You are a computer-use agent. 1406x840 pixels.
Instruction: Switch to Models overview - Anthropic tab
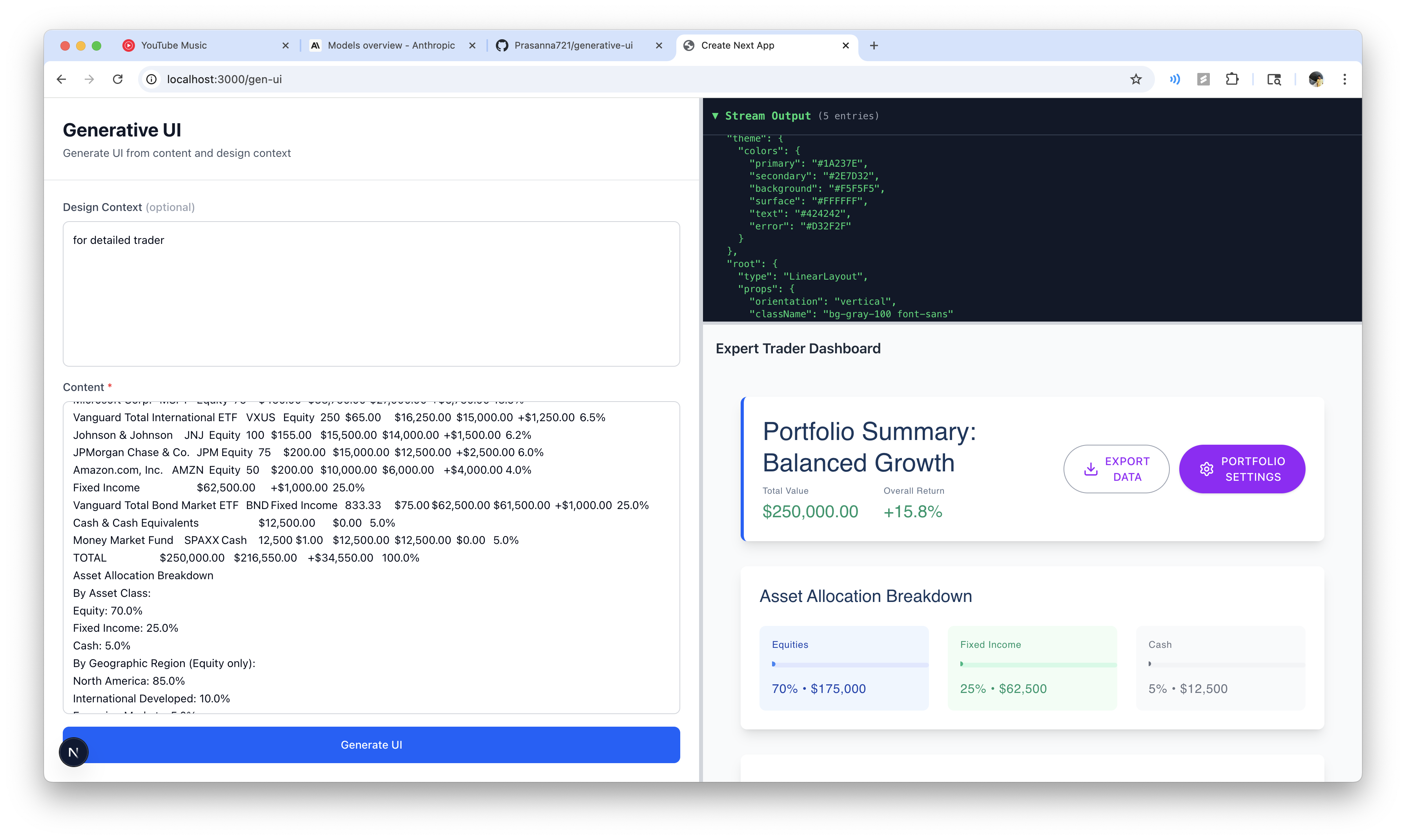click(391, 45)
